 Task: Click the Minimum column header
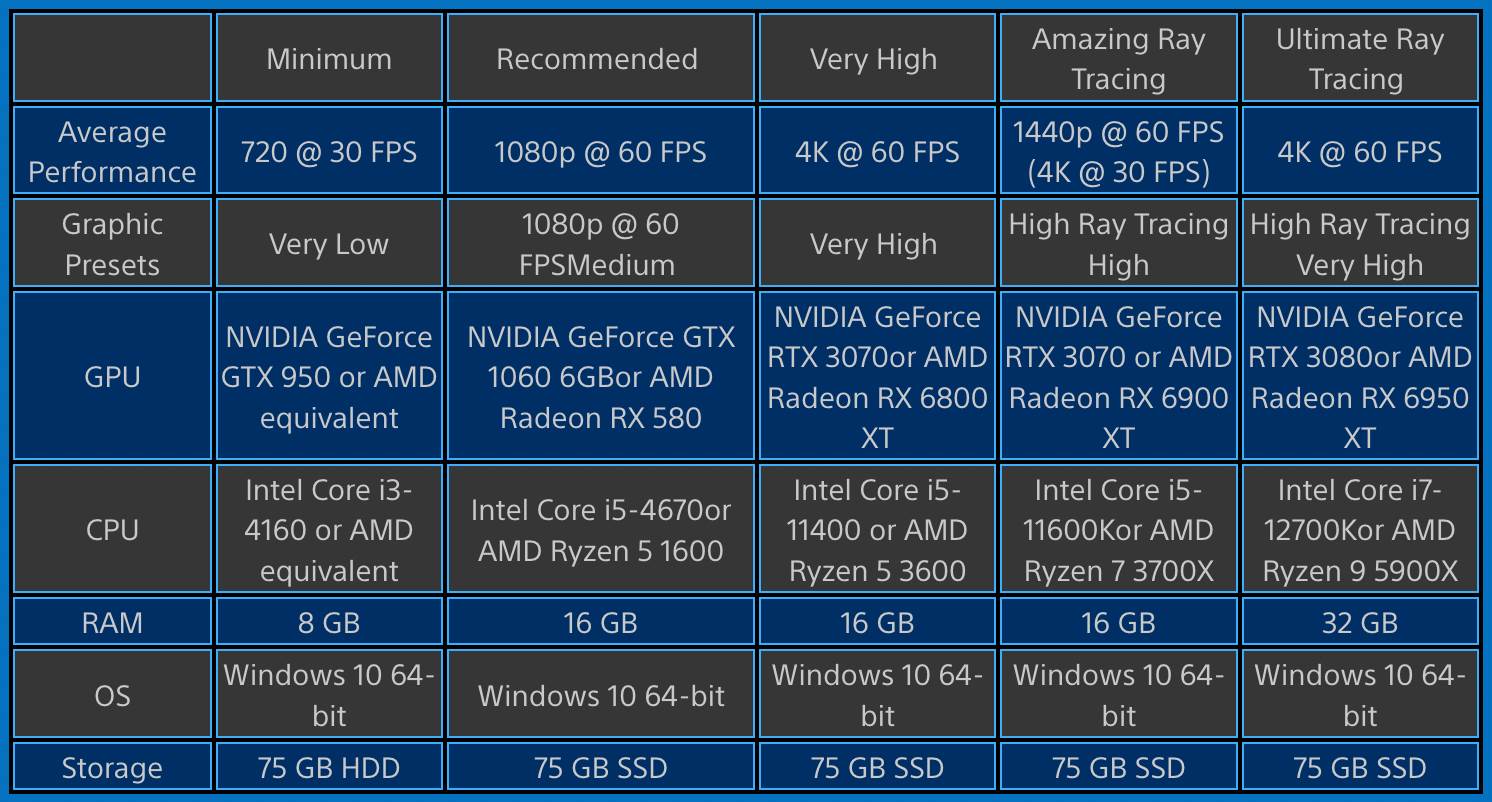click(328, 59)
